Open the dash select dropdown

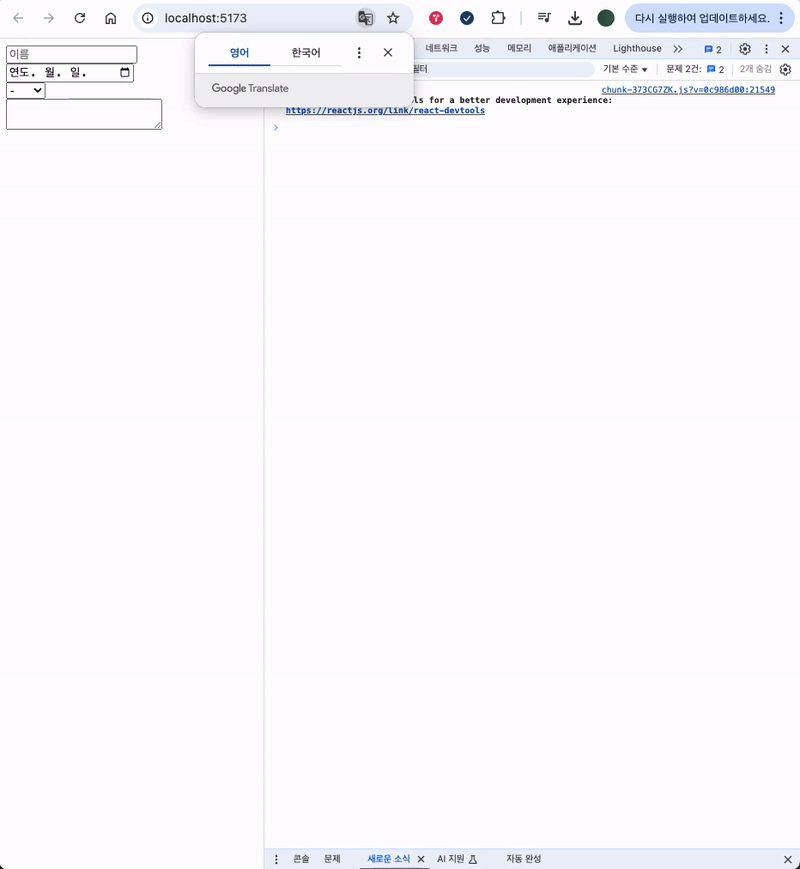coord(26,90)
